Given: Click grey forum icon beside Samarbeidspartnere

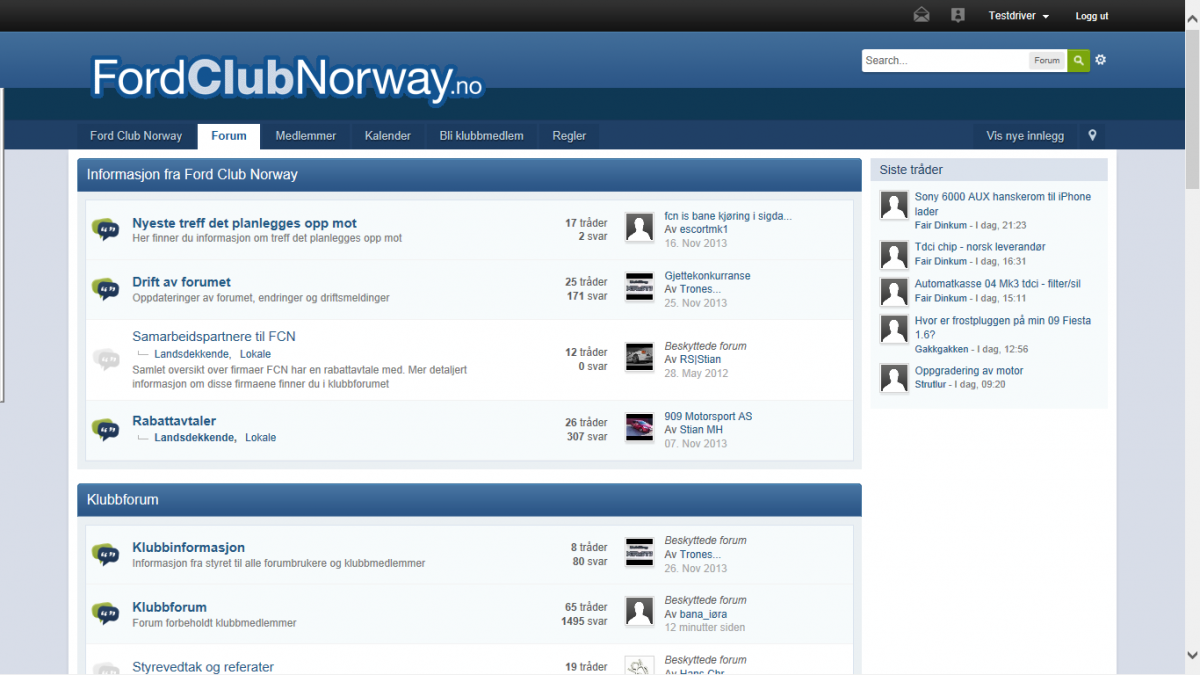Looking at the screenshot, I should pyautogui.click(x=105, y=359).
